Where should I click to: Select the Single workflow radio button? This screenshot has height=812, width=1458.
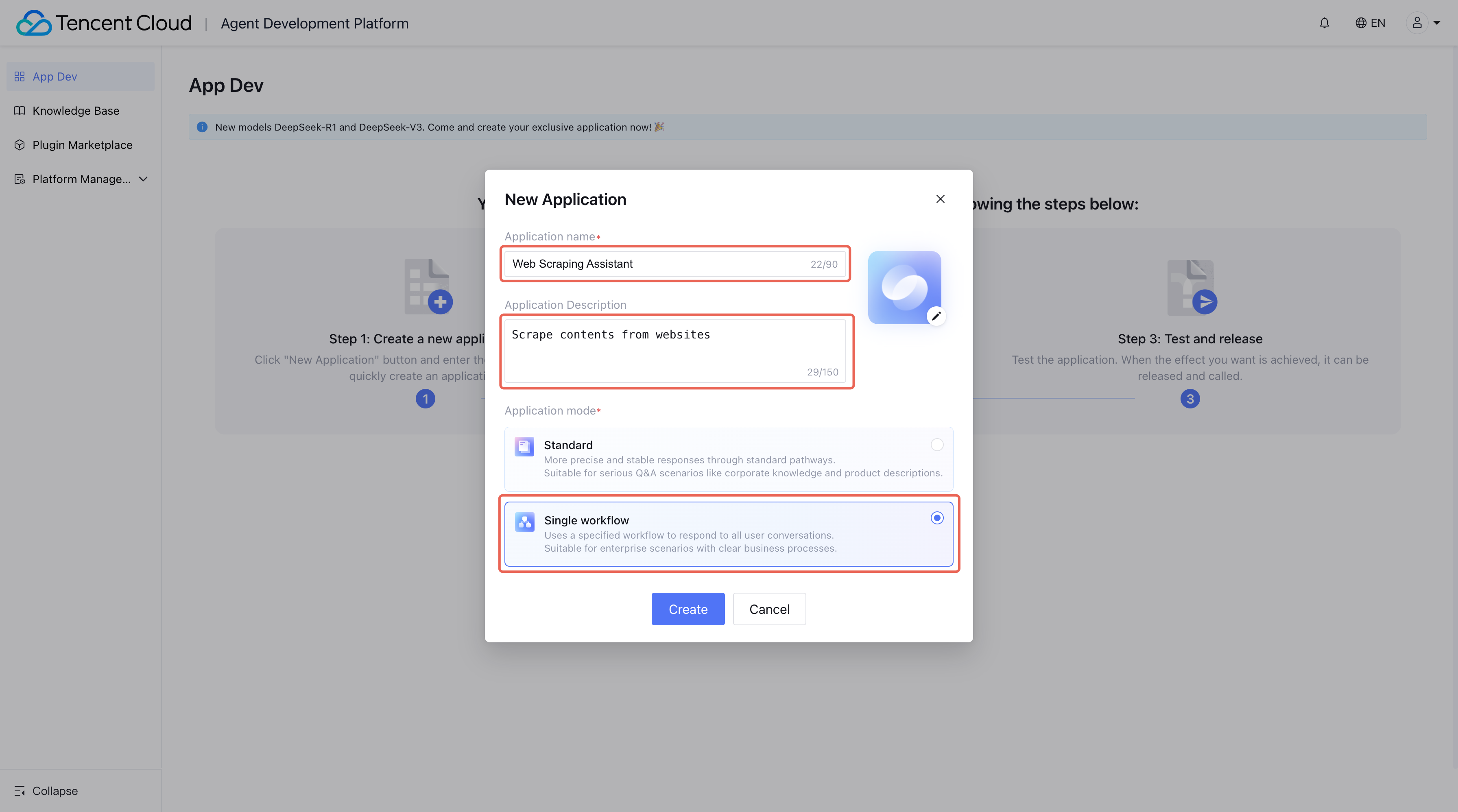click(937, 518)
